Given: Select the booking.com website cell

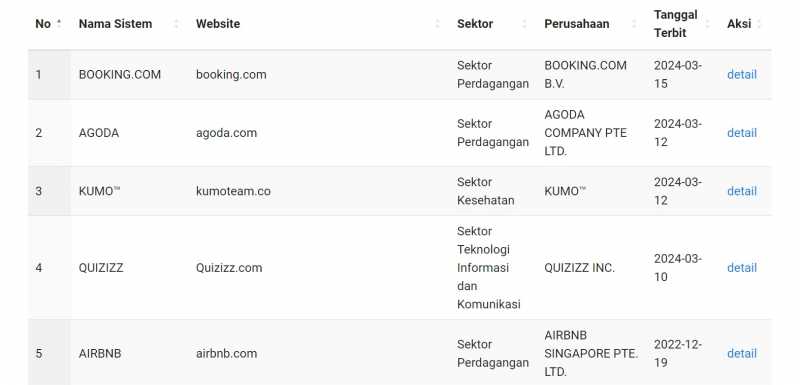Looking at the screenshot, I should click(231, 74).
